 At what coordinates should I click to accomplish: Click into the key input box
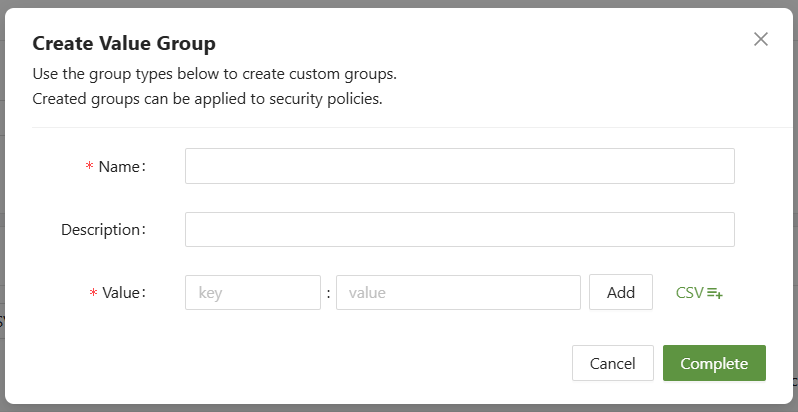(252, 293)
